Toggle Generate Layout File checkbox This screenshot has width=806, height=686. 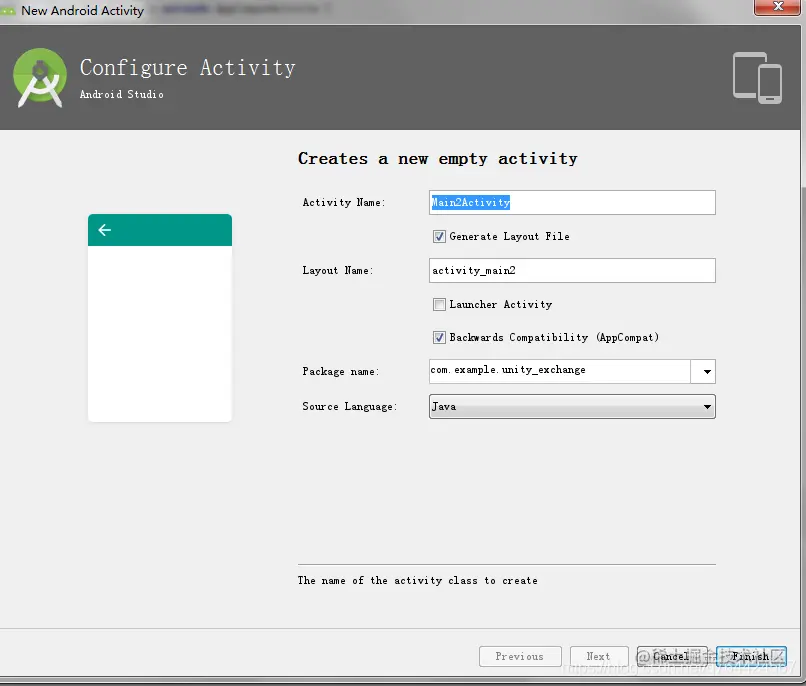pos(439,236)
